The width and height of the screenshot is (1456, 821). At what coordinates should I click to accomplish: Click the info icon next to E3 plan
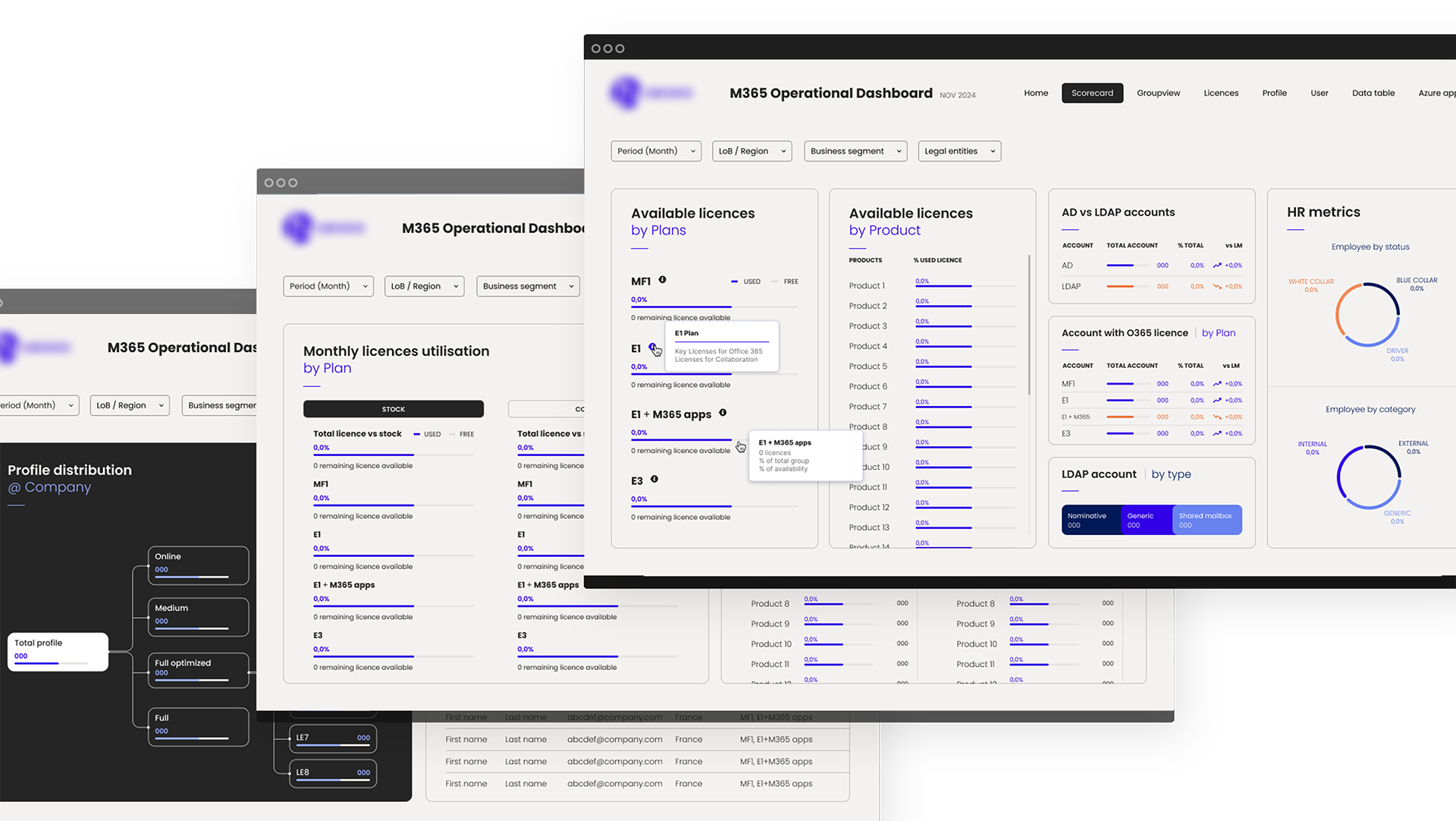click(654, 480)
